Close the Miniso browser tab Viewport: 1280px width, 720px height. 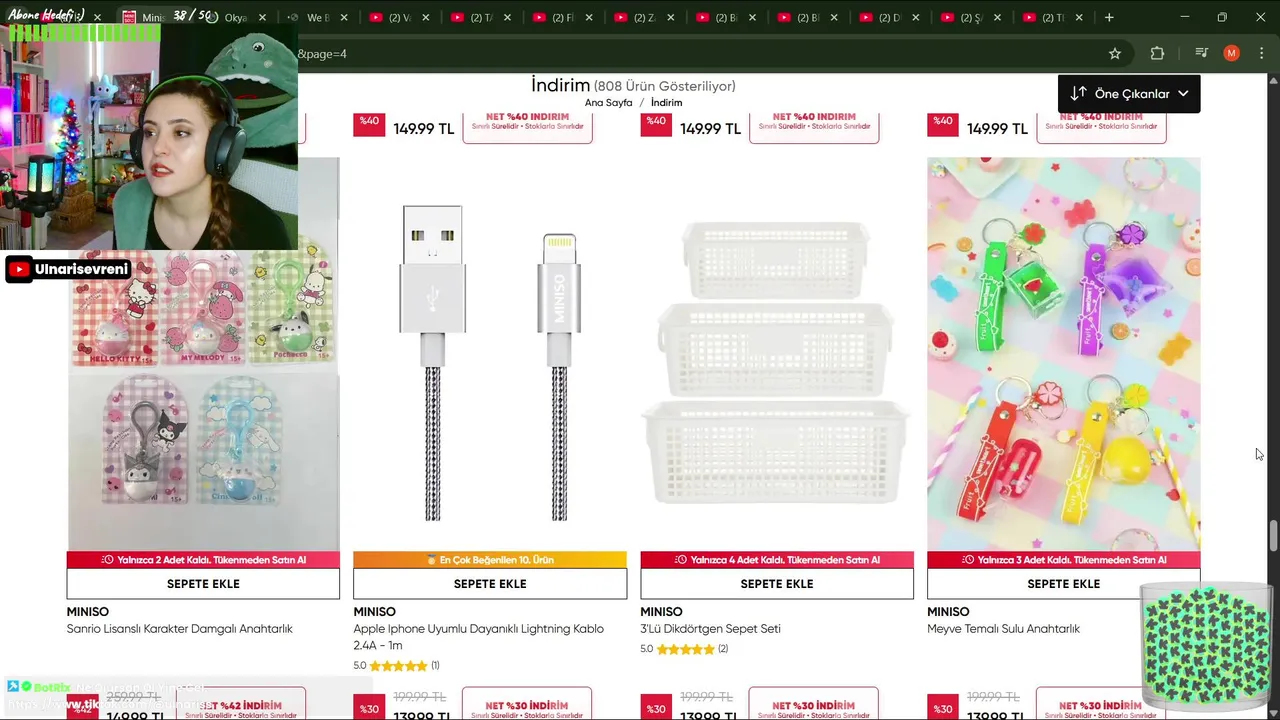coord(181,18)
